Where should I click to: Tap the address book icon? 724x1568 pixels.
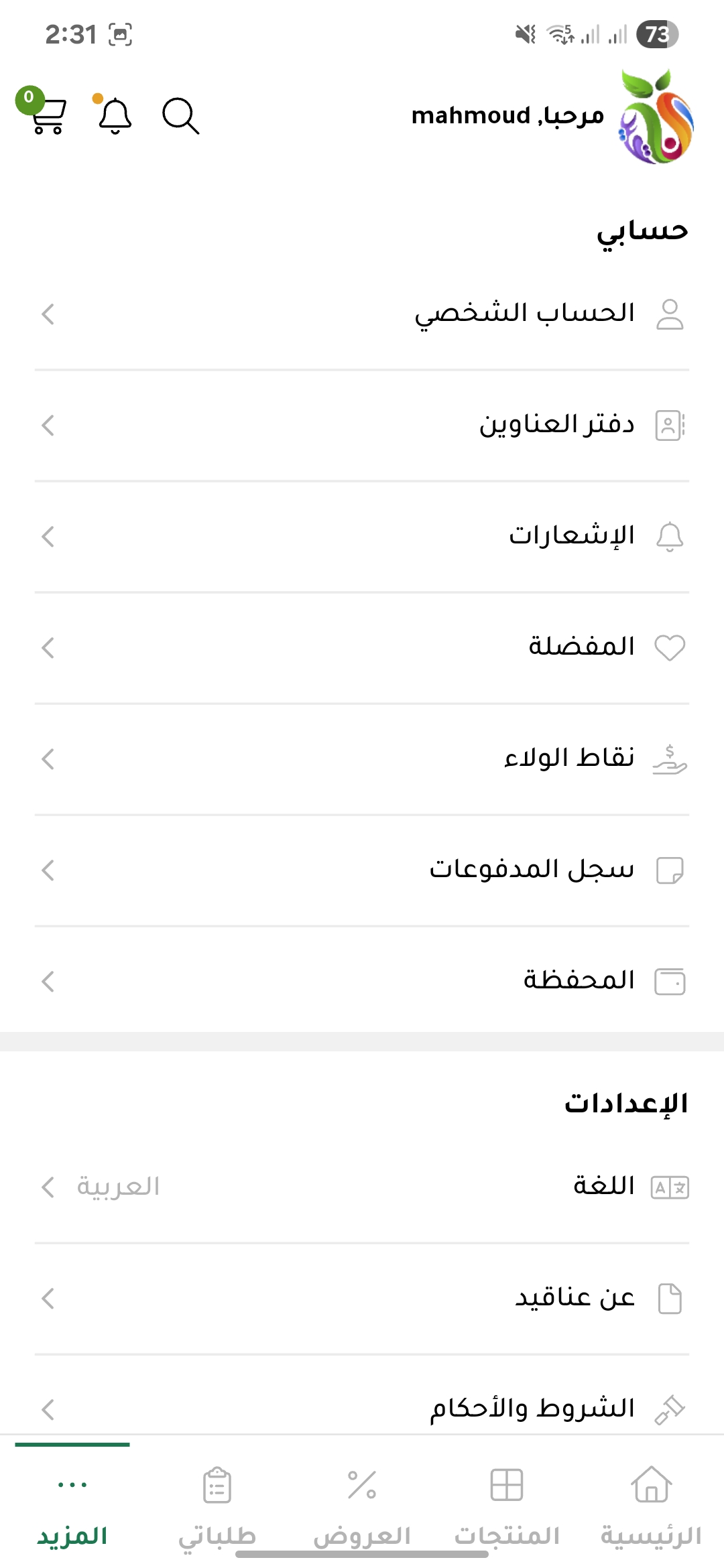(670, 426)
